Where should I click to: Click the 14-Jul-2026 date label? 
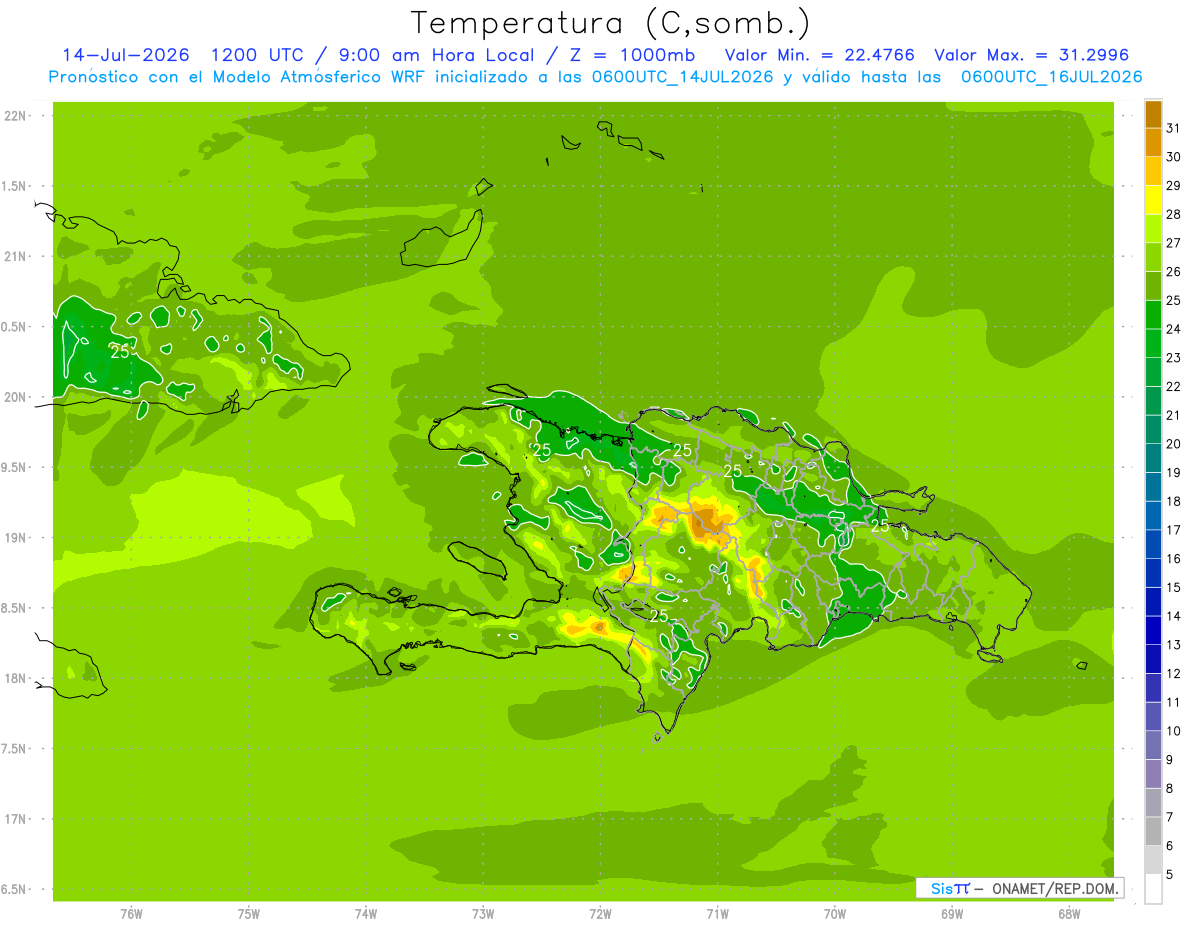(x=126, y=55)
